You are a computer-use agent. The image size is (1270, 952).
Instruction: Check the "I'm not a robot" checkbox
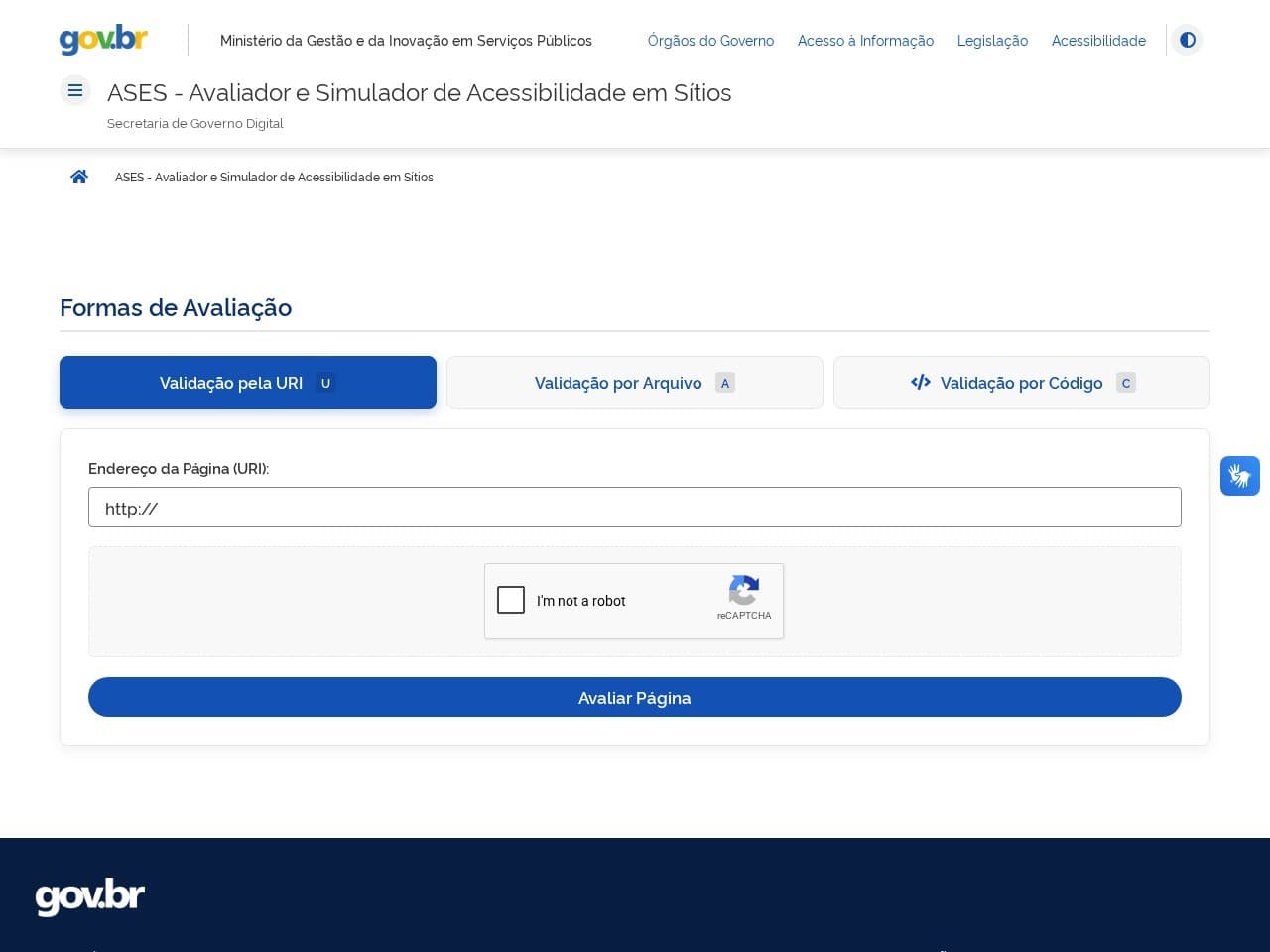click(511, 600)
